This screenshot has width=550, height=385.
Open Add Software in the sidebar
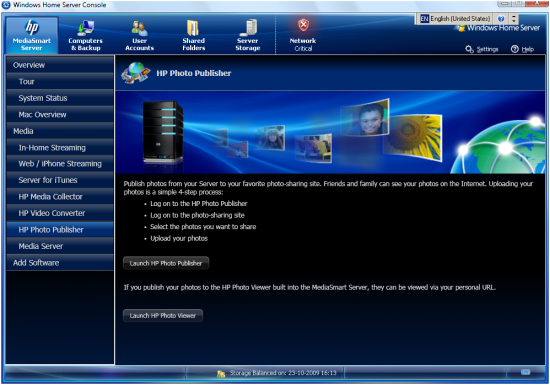click(60, 263)
